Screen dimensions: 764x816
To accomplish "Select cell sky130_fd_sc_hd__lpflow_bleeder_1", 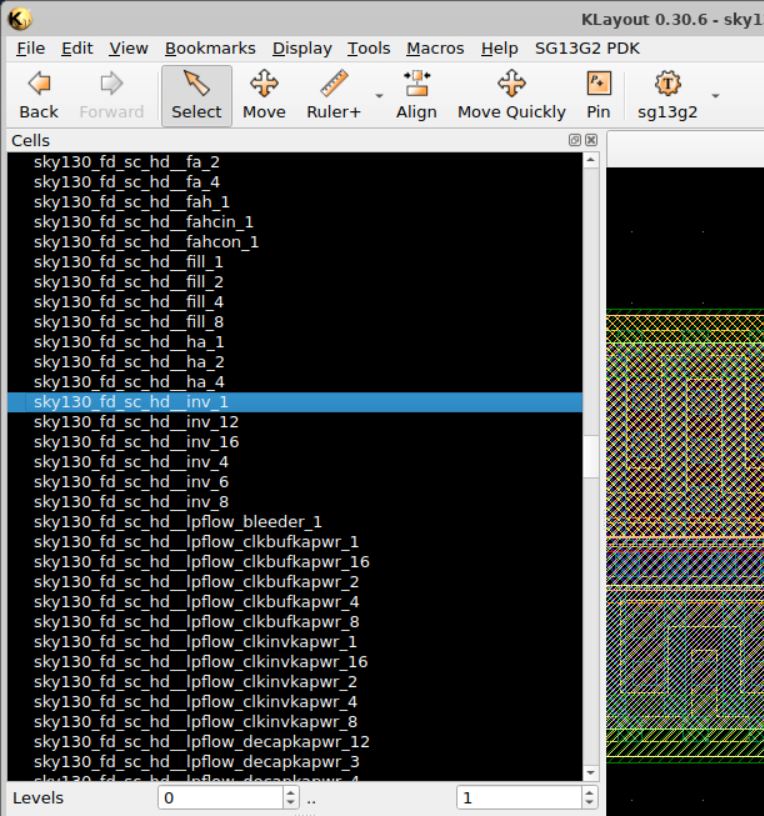I will click(177, 522).
